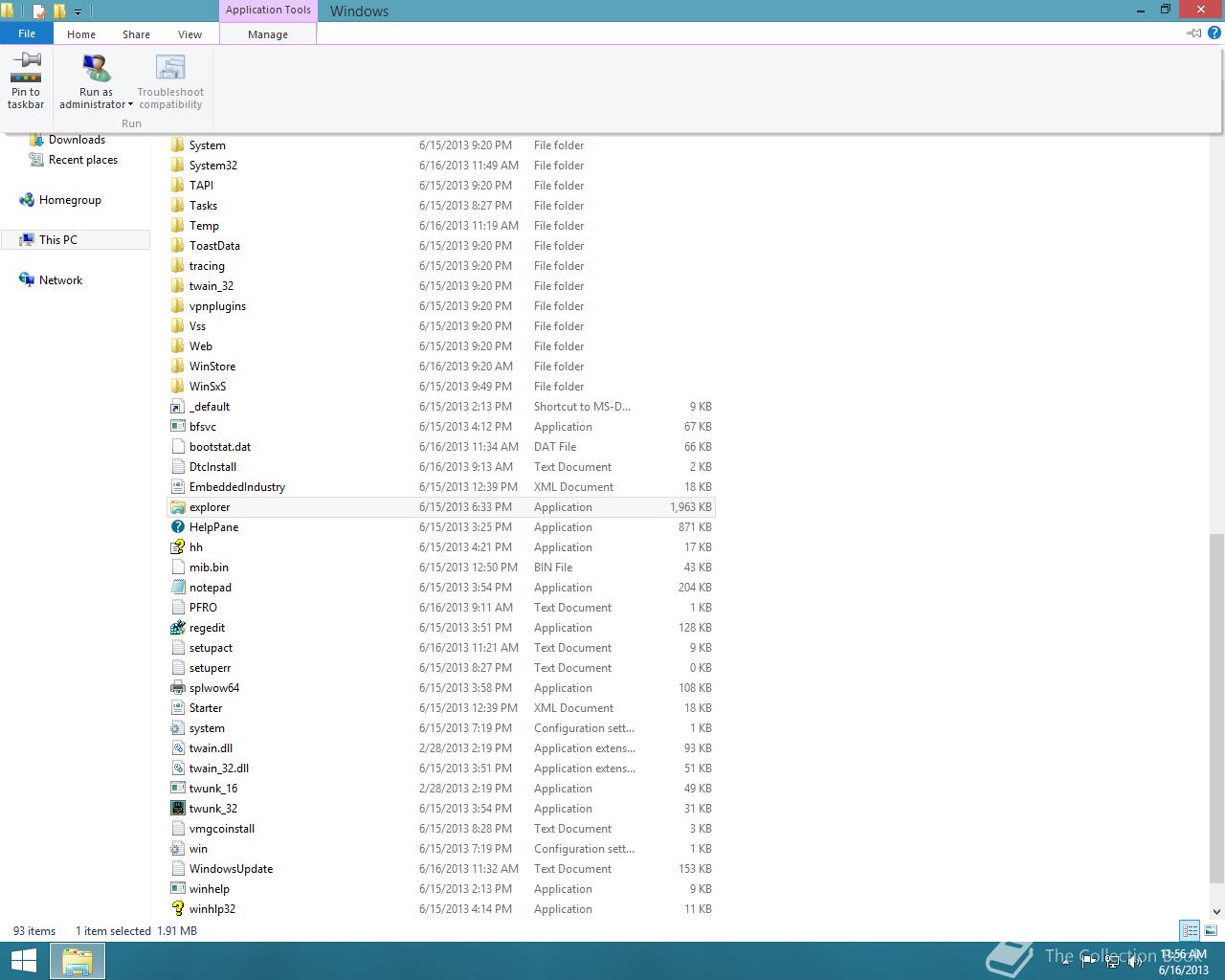The image size is (1225, 980).
Task: Select the System32 folder icon
Action: pyautogui.click(x=177, y=166)
